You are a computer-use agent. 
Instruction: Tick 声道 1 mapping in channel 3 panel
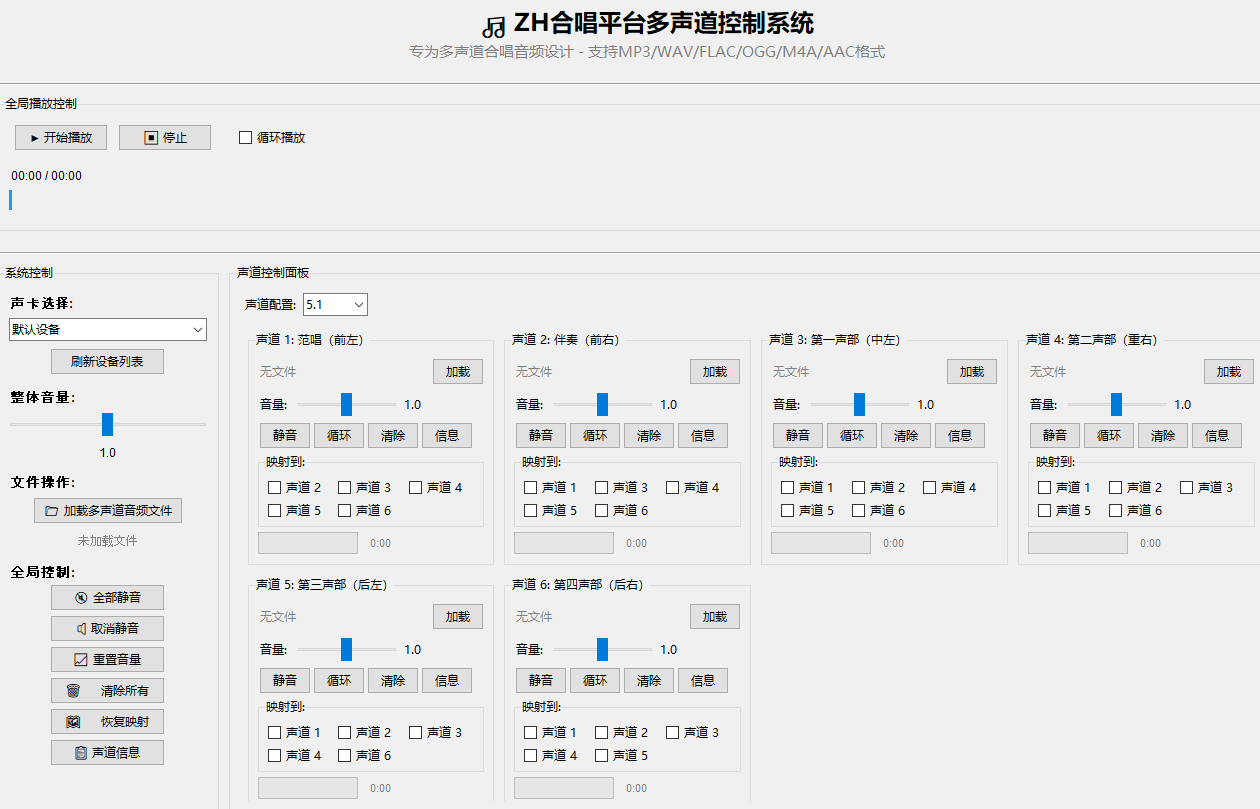(x=787, y=488)
